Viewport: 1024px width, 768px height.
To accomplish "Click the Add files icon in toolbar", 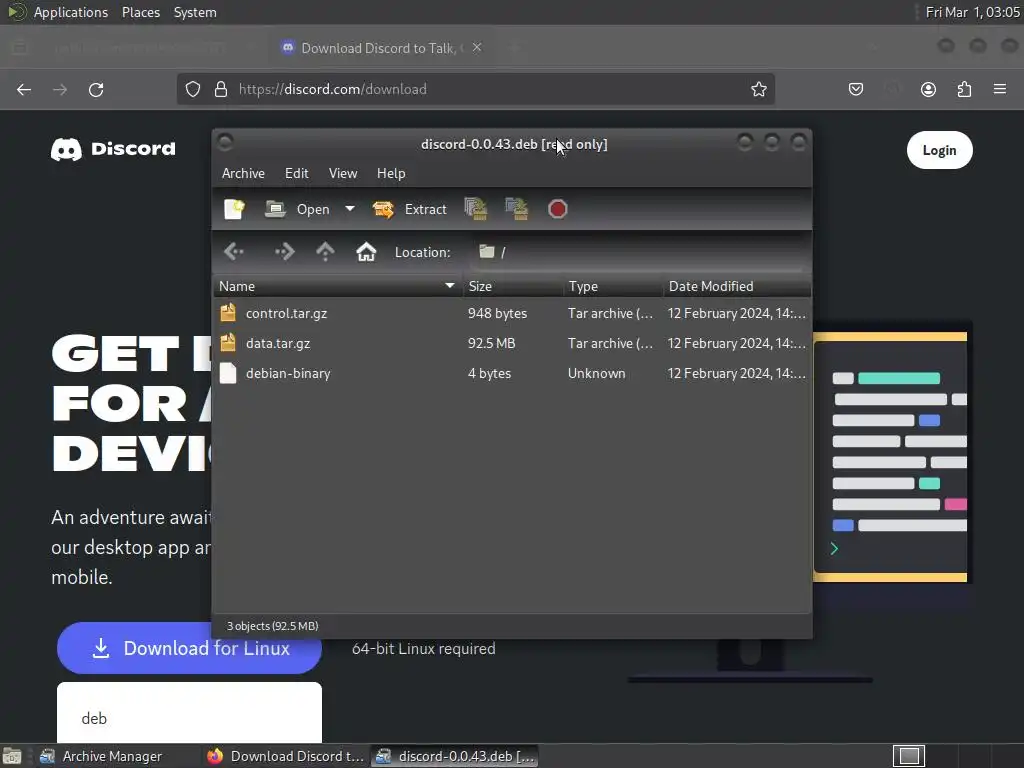I will pyautogui.click(x=476, y=209).
